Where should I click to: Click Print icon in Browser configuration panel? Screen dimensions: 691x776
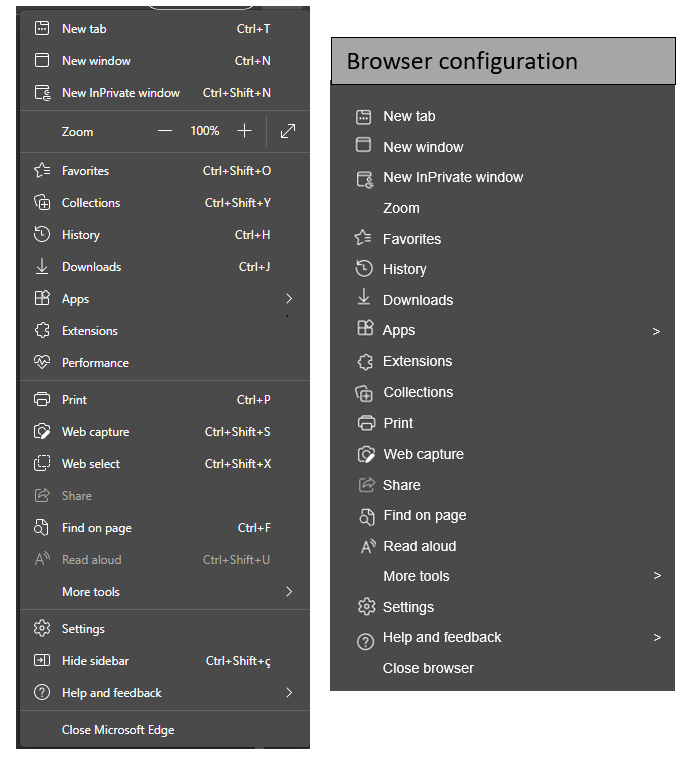366,423
